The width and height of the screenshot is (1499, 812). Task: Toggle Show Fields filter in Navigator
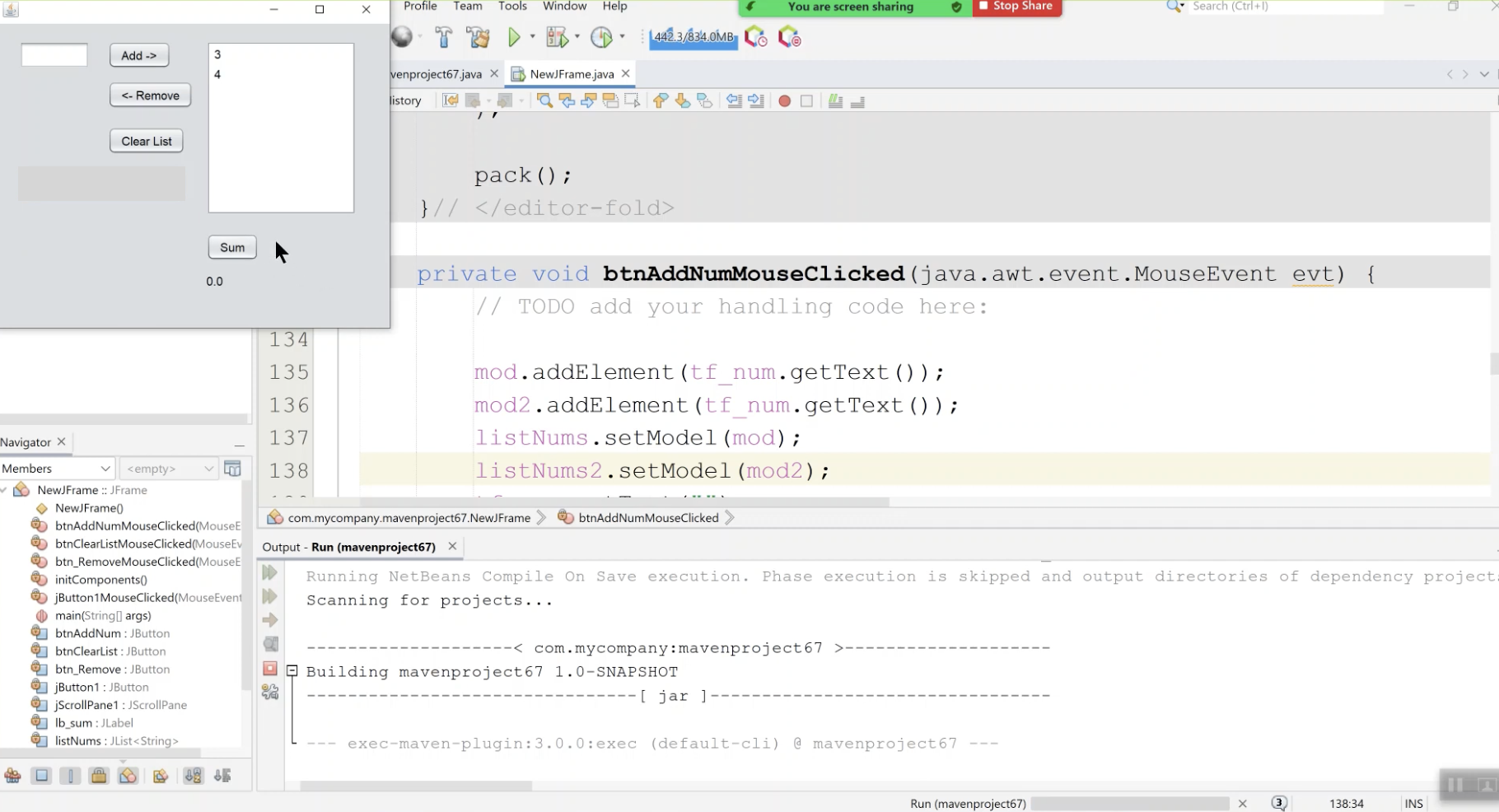point(41,776)
